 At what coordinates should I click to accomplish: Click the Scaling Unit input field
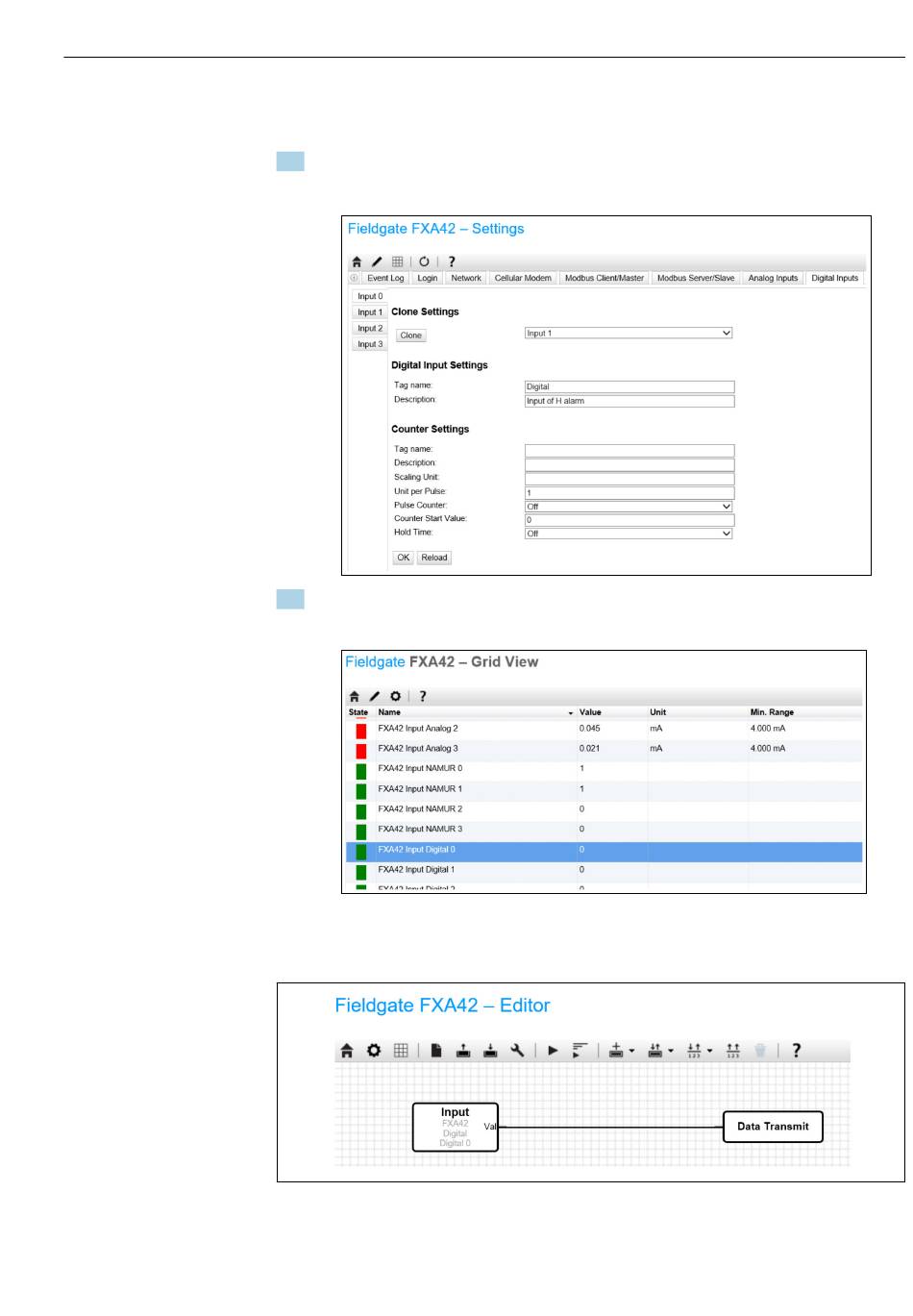pyautogui.click(x=629, y=478)
